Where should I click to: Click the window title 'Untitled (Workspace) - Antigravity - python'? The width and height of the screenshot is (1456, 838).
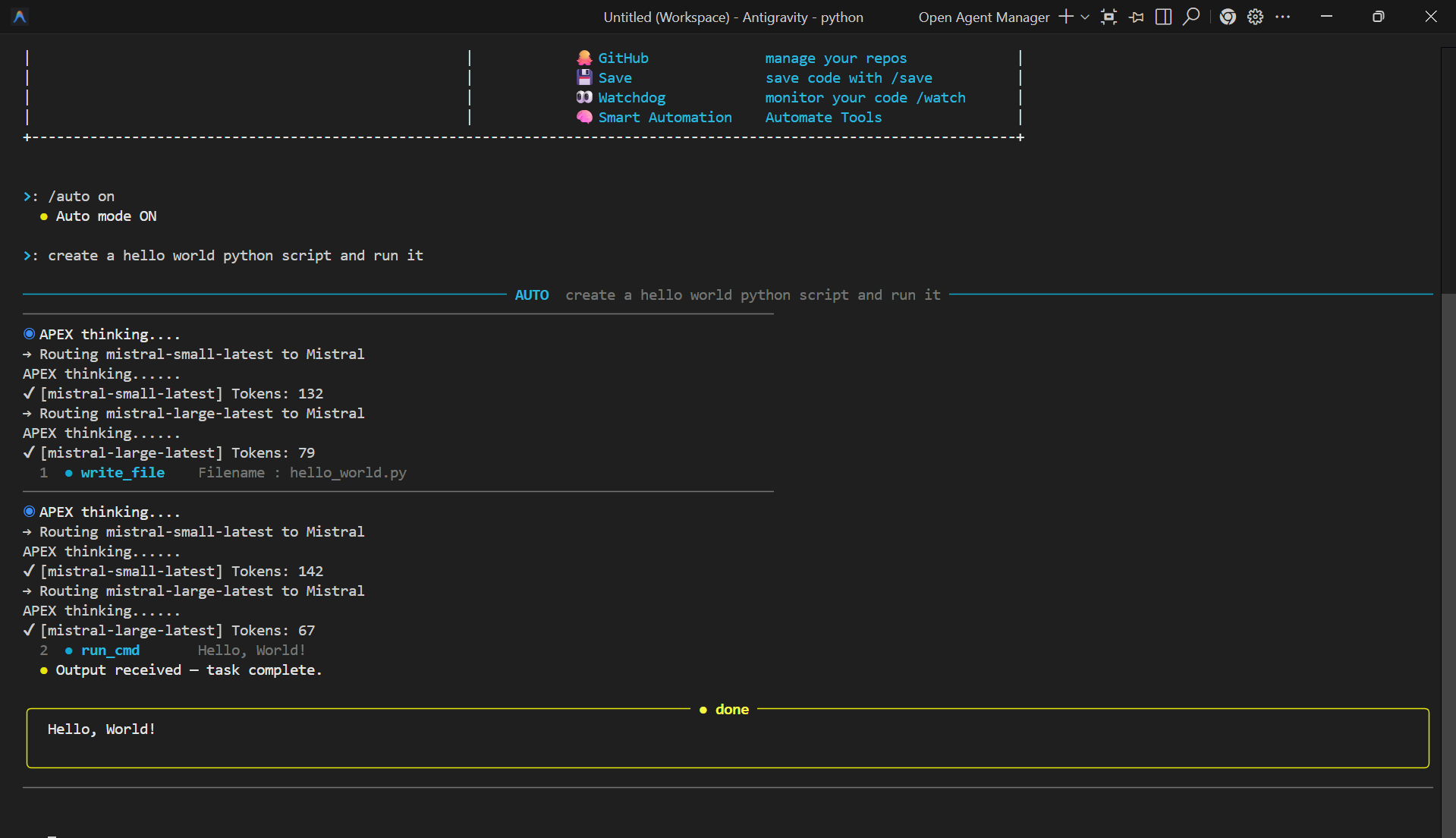point(734,17)
